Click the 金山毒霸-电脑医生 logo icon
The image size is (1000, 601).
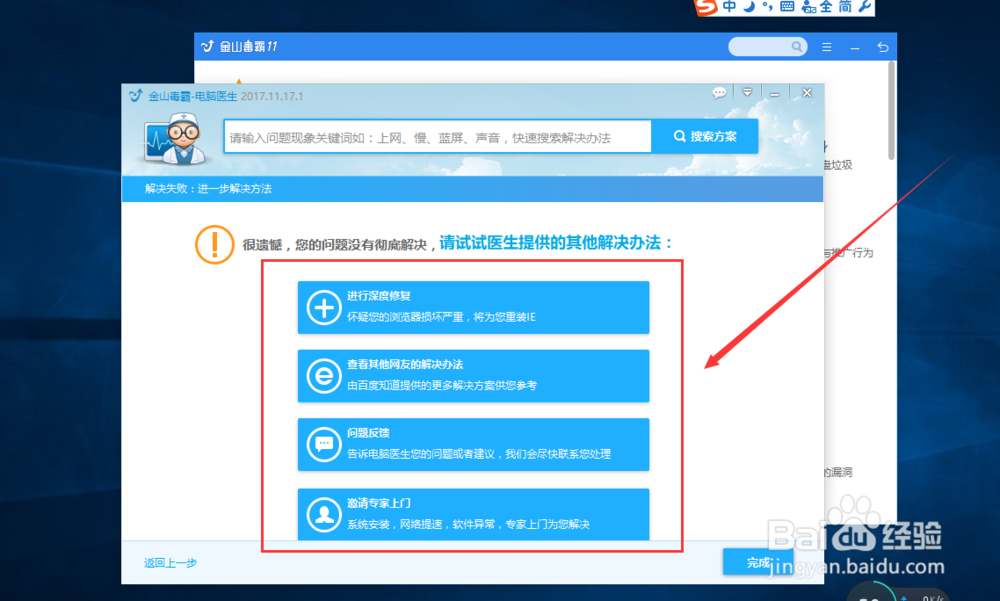click(x=135, y=96)
